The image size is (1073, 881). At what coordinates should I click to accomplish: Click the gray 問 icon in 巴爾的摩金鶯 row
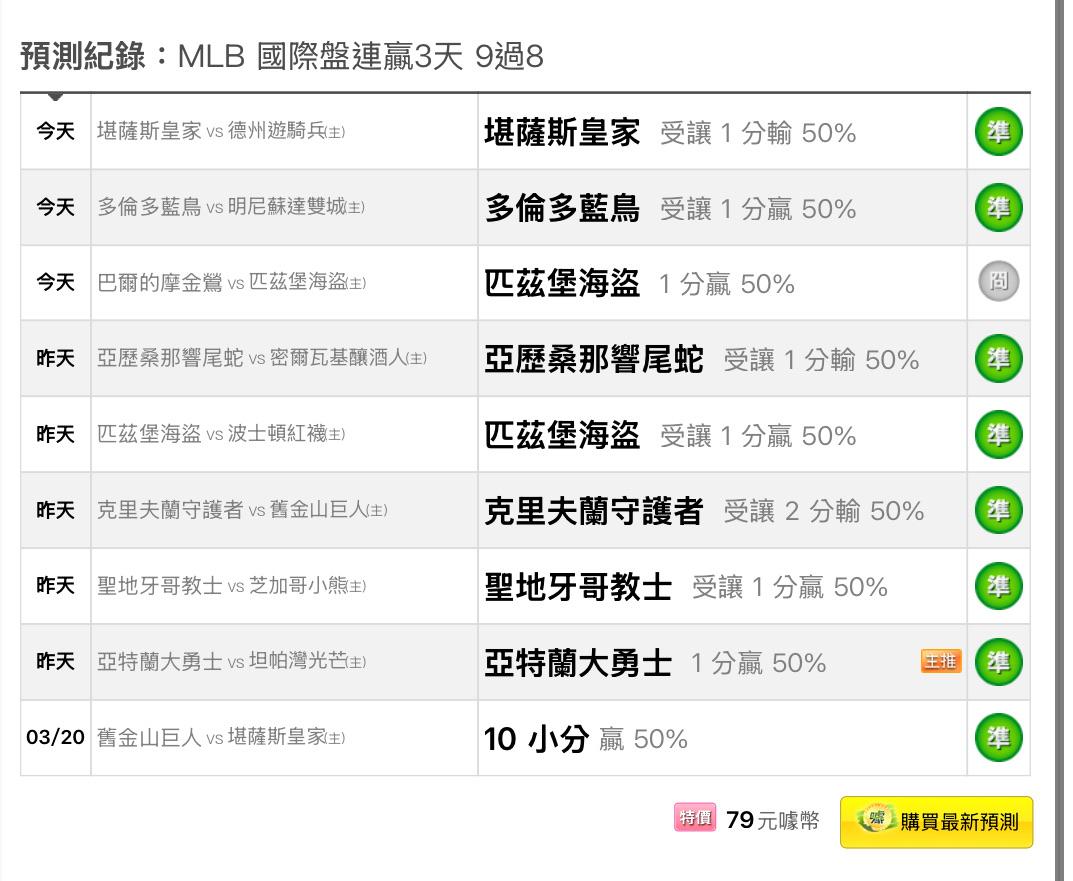click(998, 283)
